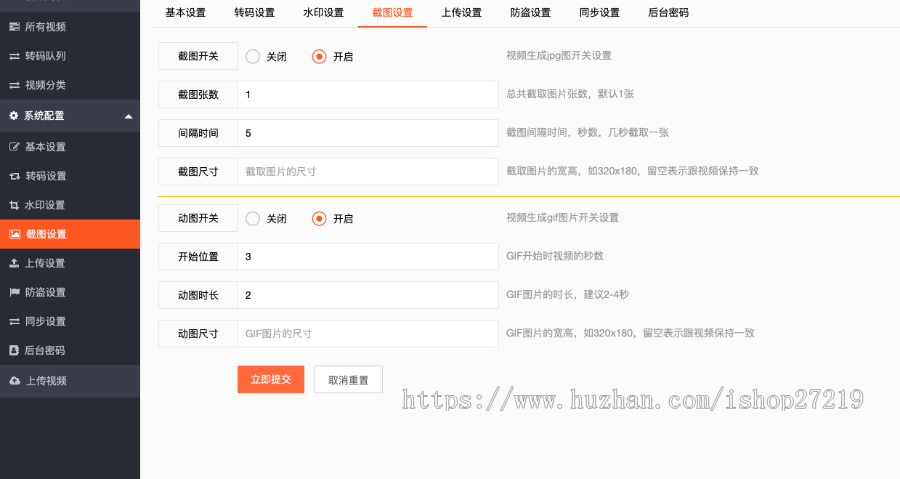The width and height of the screenshot is (900, 479).
Task: Click the 基本设置 edit icon in sidebar
Action: (x=14, y=147)
